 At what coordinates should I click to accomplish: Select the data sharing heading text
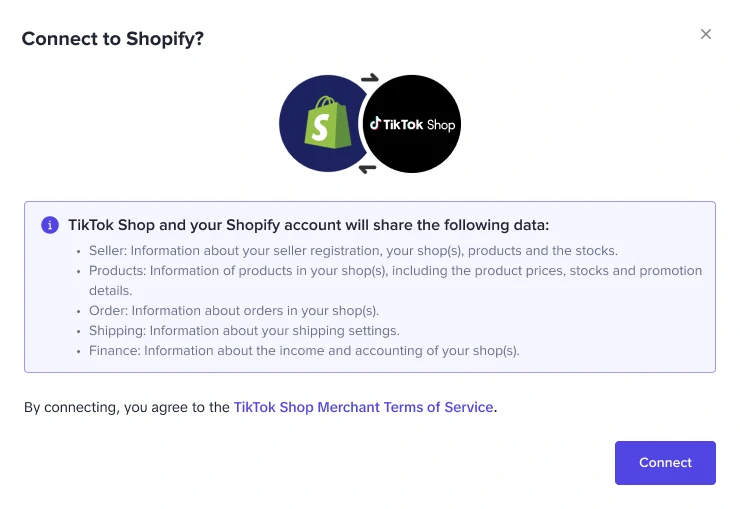tap(308, 225)
